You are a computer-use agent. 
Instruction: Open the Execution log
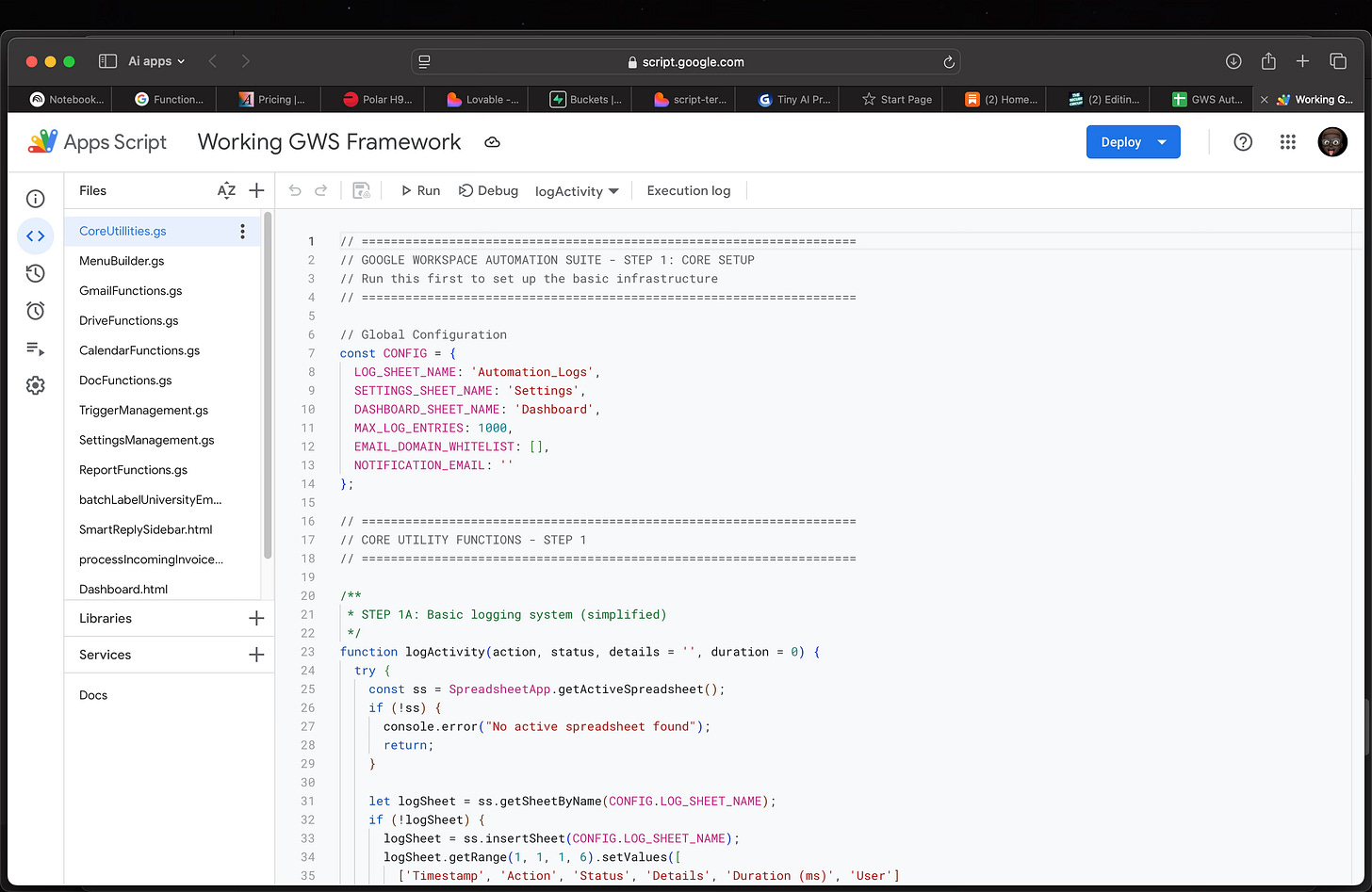pos(688,190)
